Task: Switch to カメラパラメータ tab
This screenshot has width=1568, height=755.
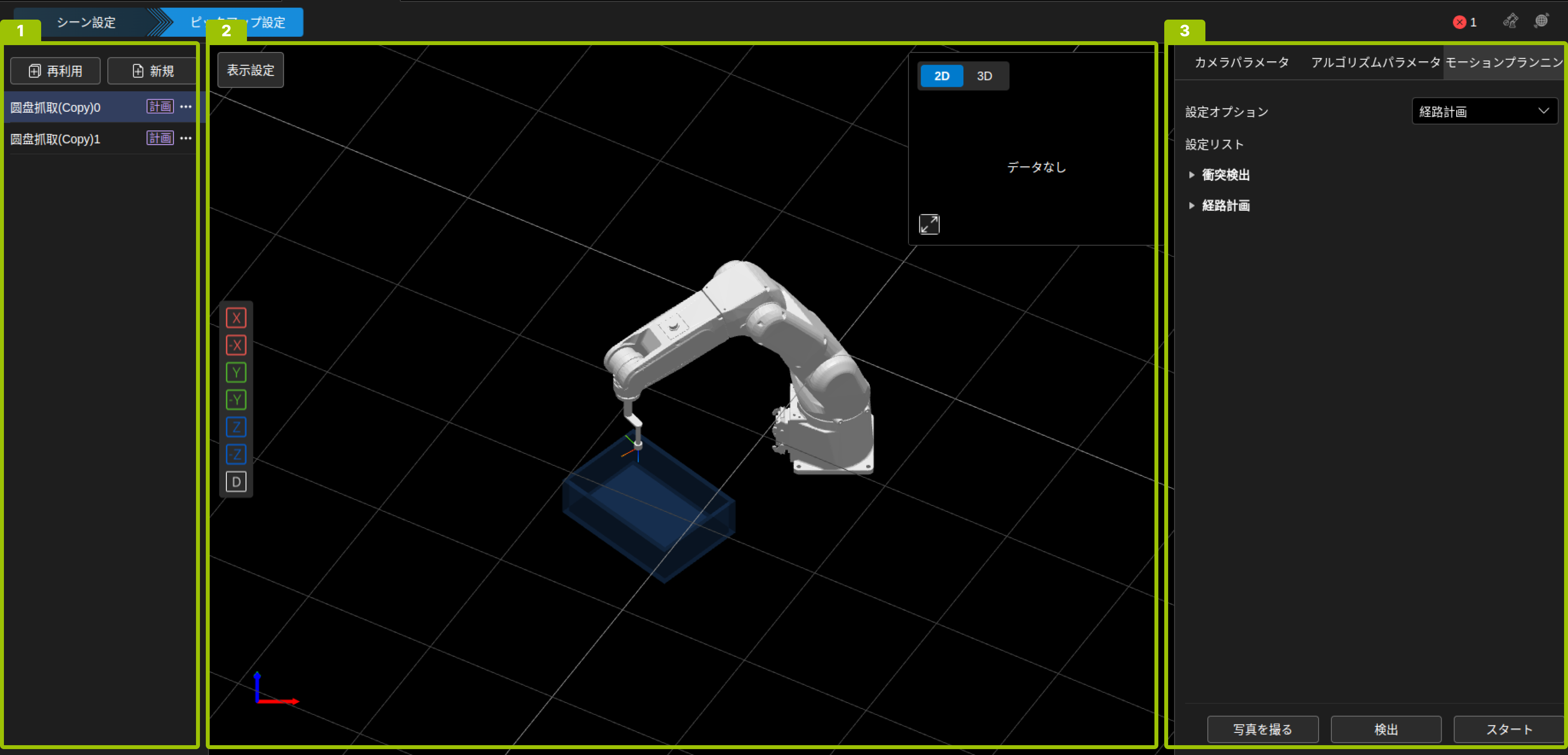Action: click(x=1241, y=63)
